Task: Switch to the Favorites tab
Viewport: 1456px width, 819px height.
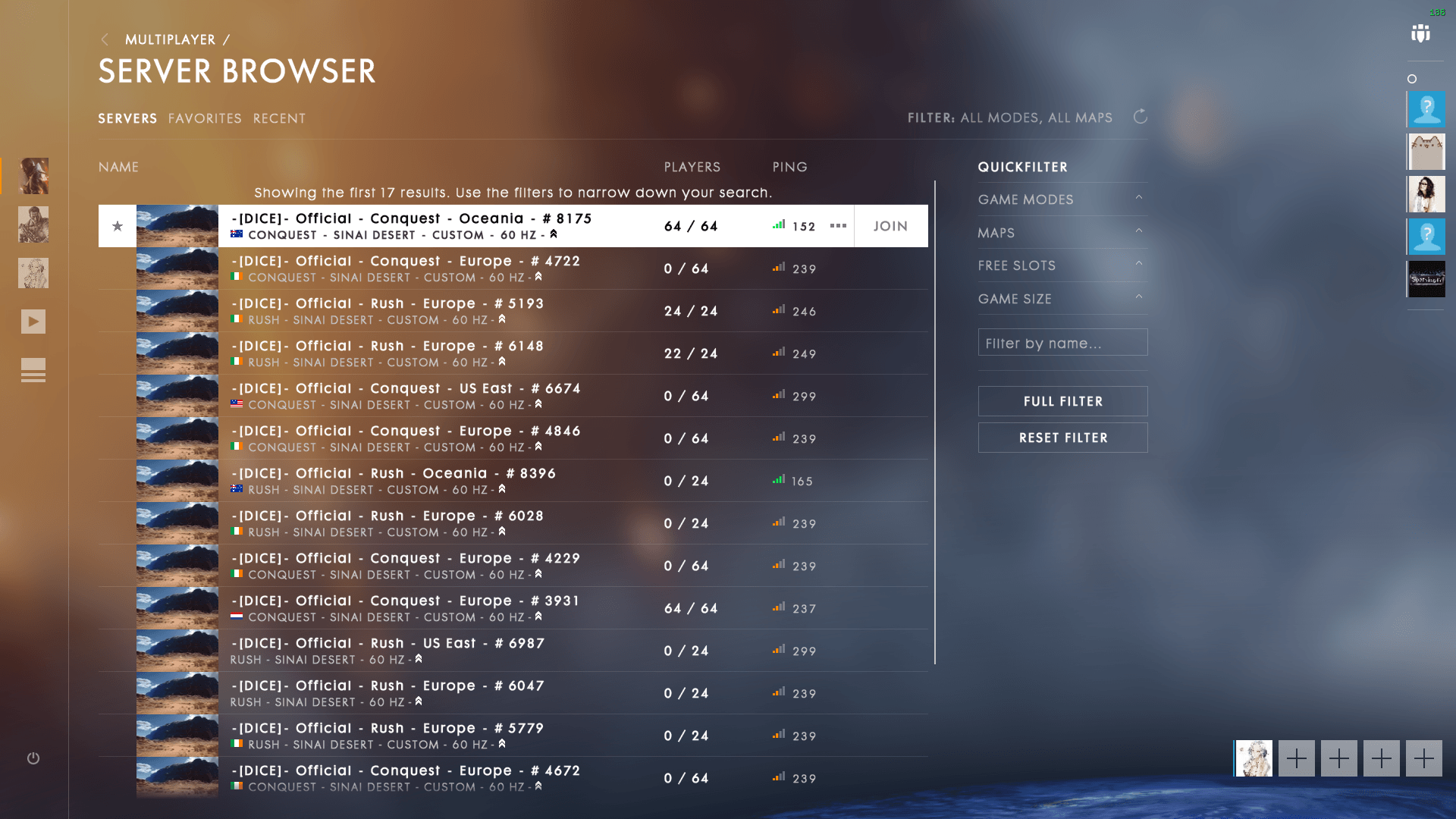Action: 205,118
